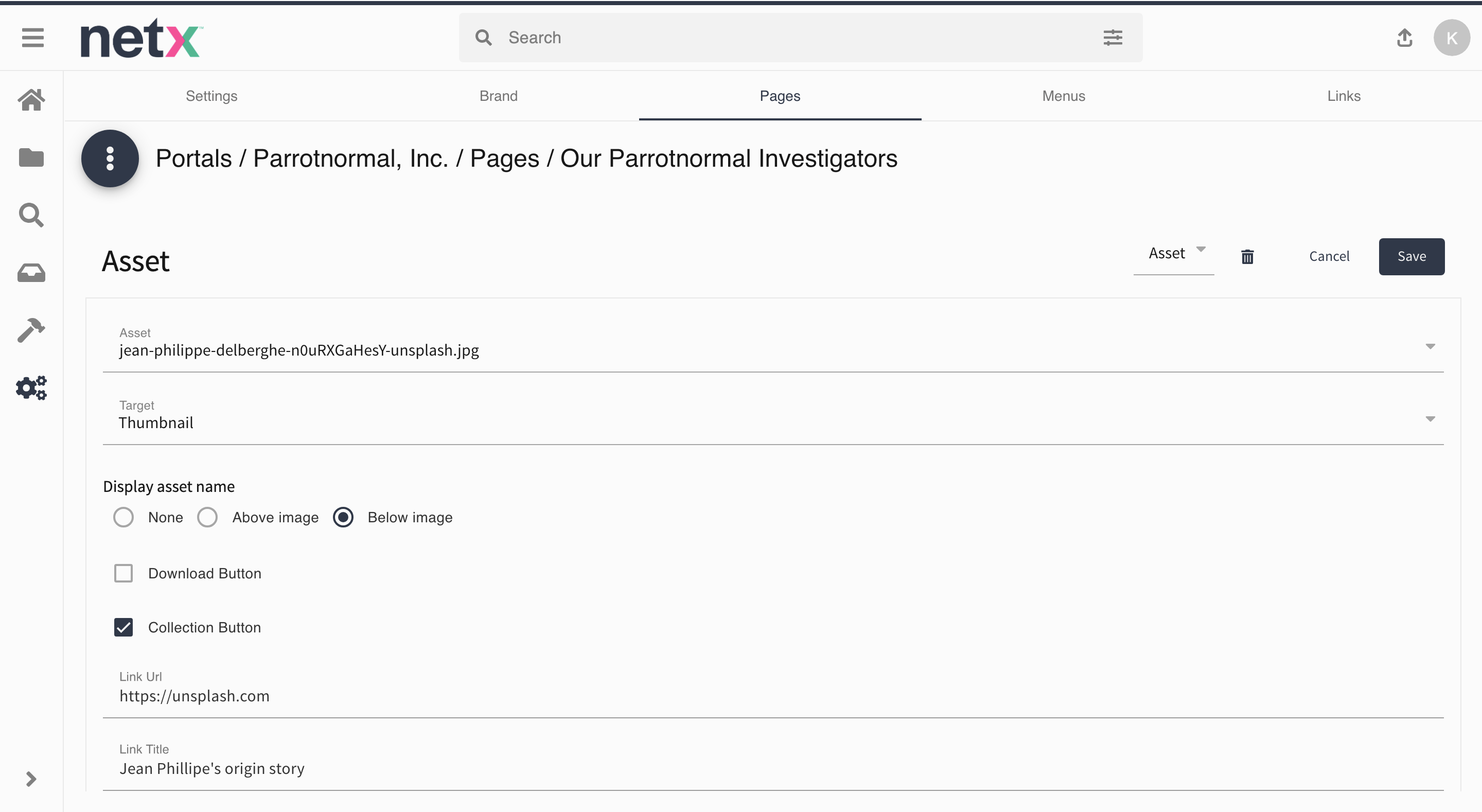Select Above image radio option
Image resolution: width=1482 pixels, height=812 pixels.
[x=207, y=517]
